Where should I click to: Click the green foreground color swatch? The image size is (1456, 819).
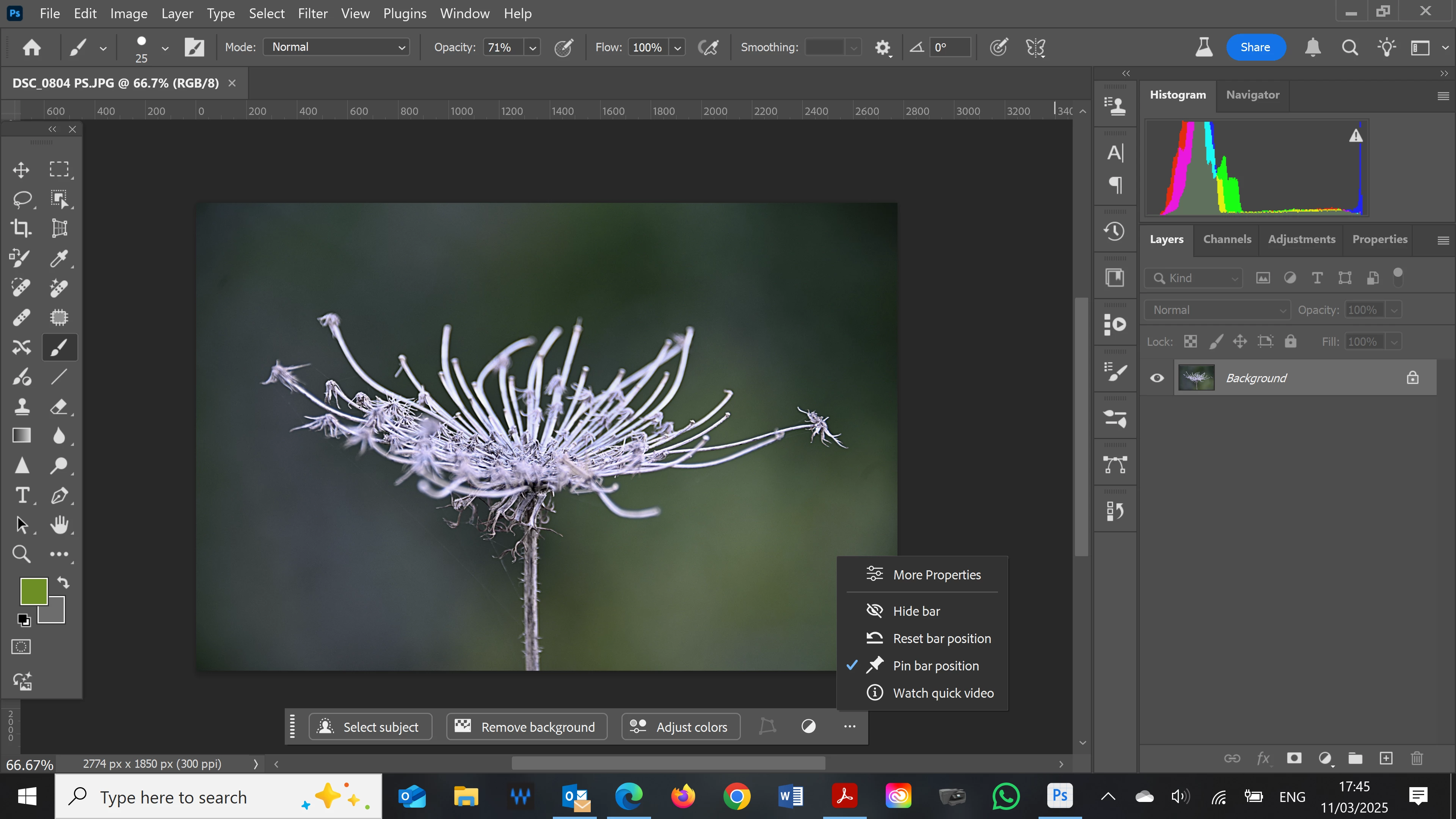tap(33, 591)
